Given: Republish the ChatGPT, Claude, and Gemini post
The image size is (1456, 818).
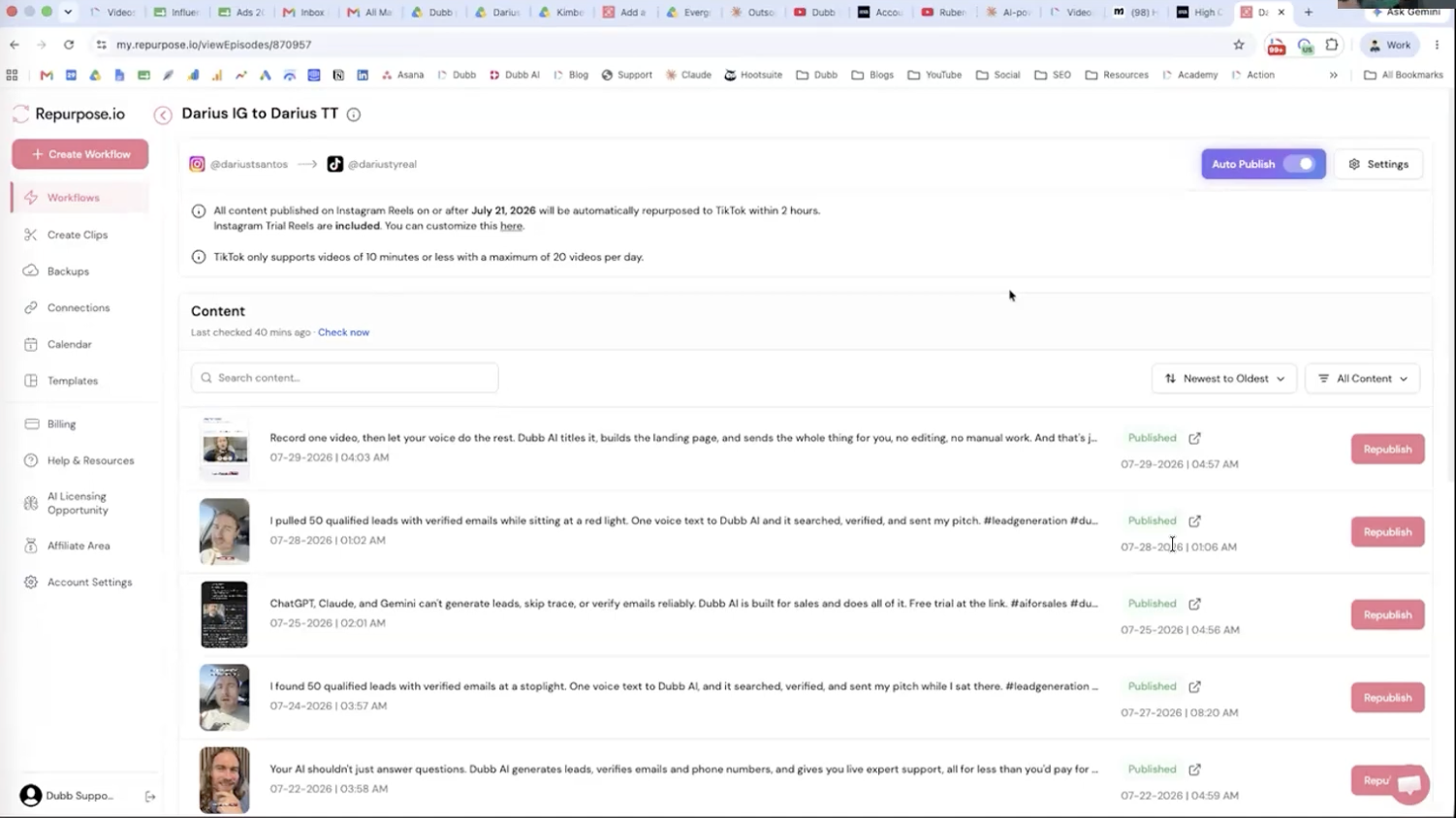Looking at the screenshot, I should 1387,614.
